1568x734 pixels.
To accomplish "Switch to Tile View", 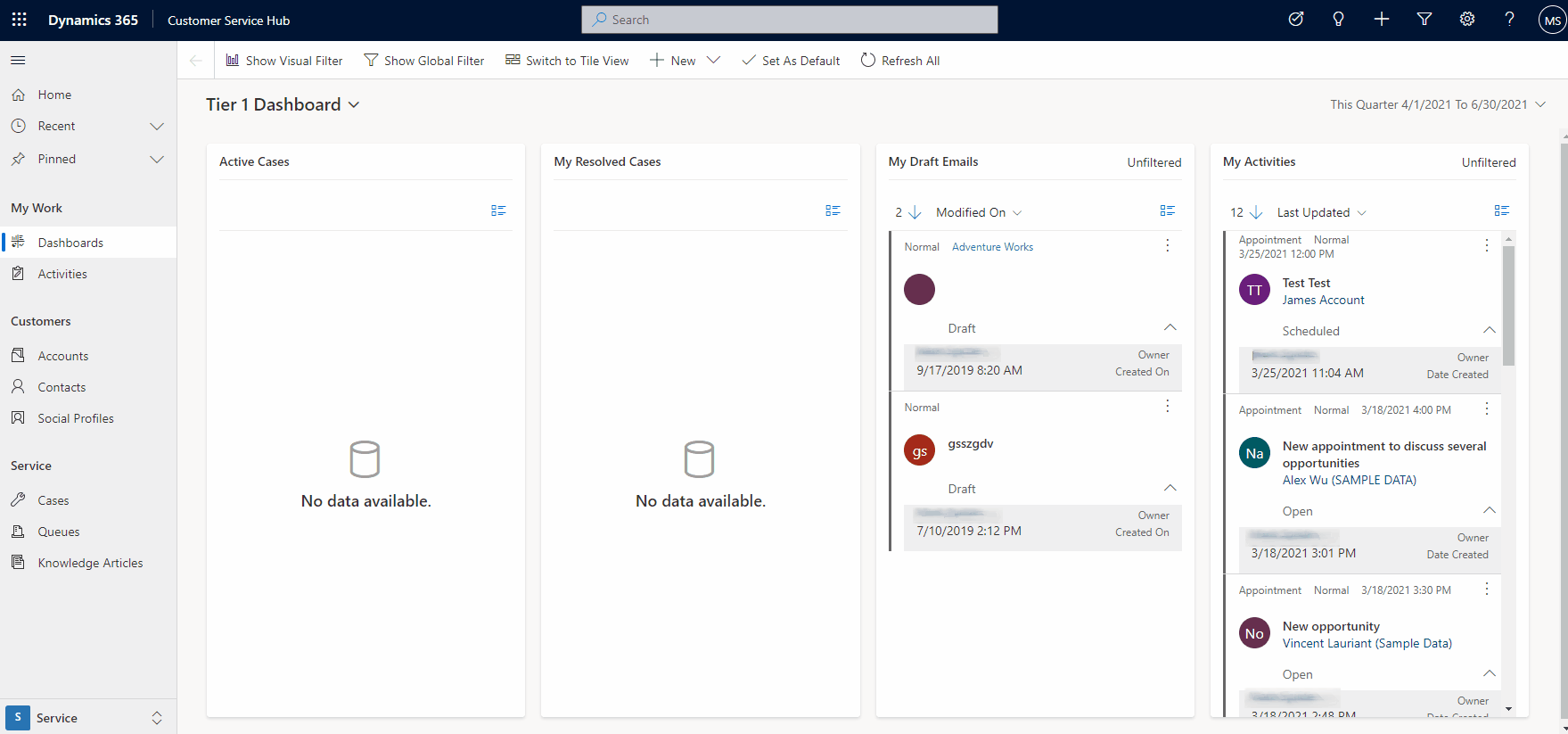I will (x=567, y=61).
